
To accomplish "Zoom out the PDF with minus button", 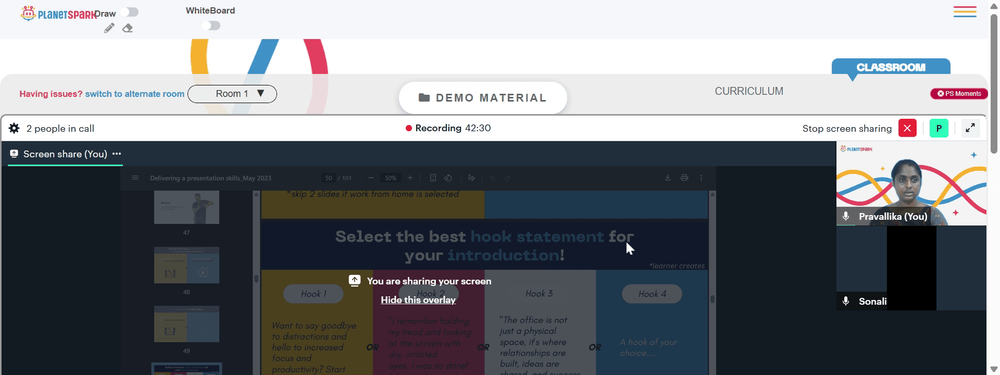I will [371, 178].
